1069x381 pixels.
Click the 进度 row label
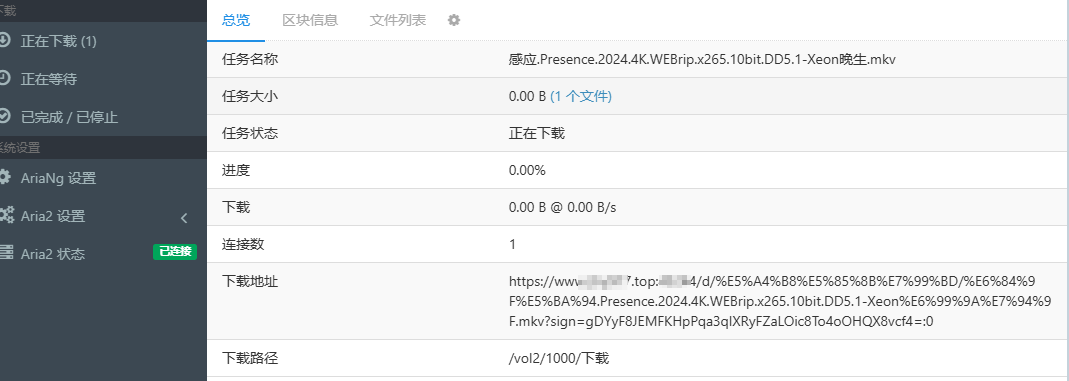(x=237, y=170)
